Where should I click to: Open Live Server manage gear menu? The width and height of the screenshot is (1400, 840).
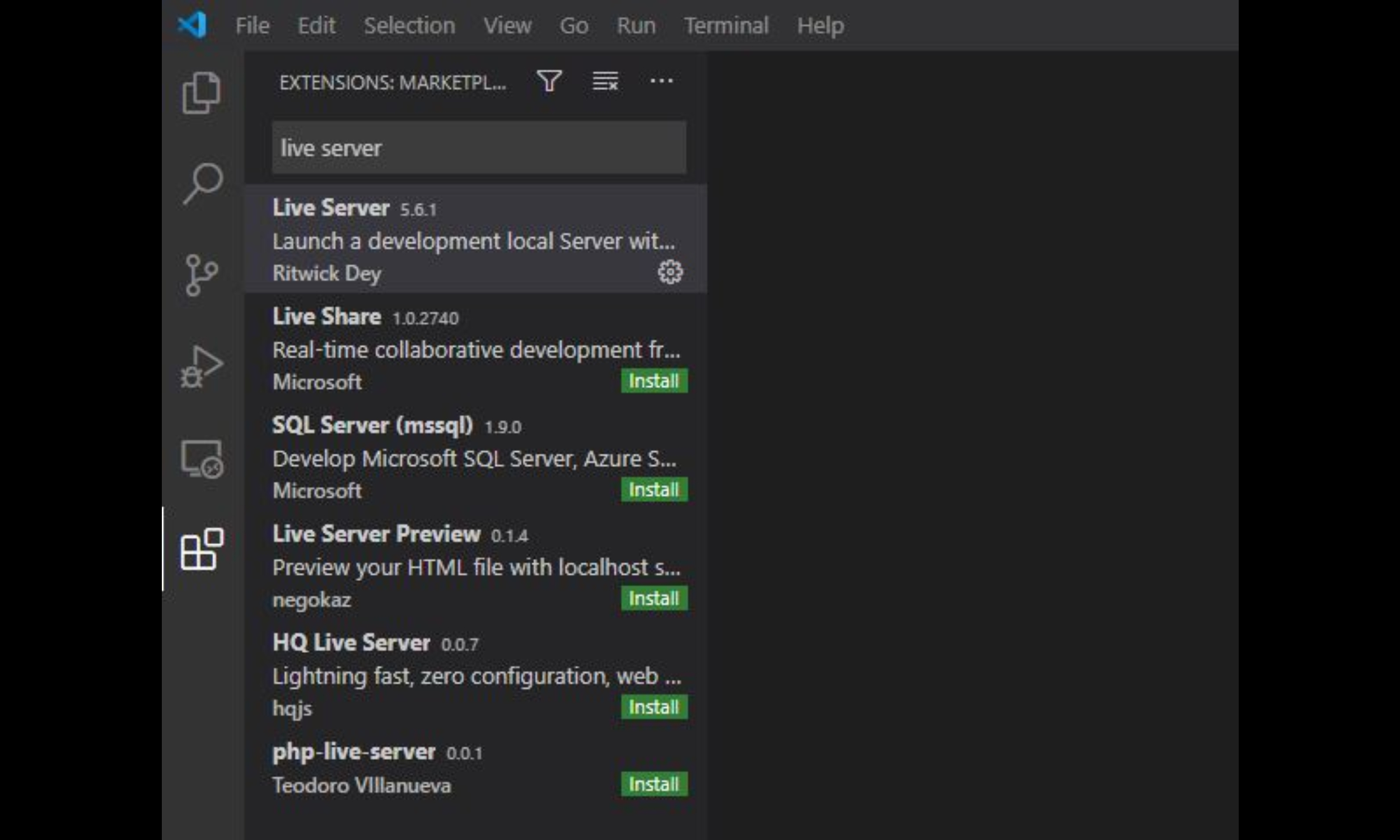click(x=670, y=273)
